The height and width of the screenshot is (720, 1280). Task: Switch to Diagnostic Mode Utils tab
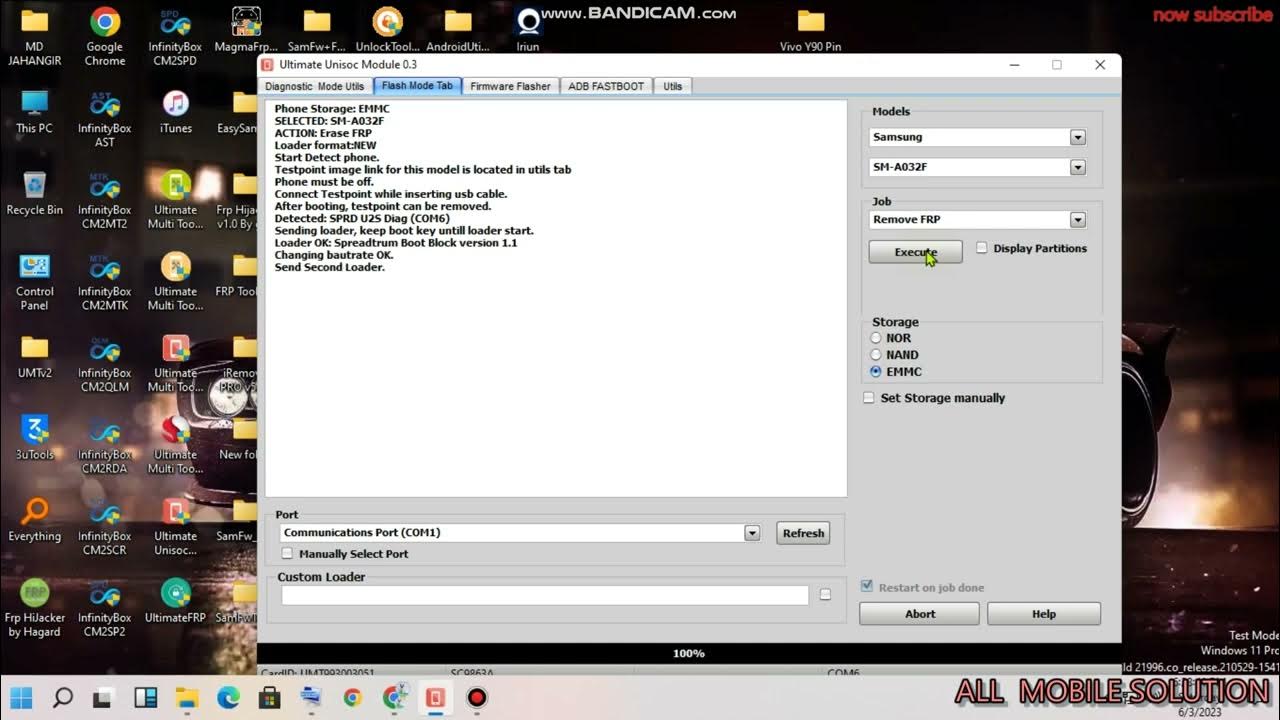tap(314, 86)
